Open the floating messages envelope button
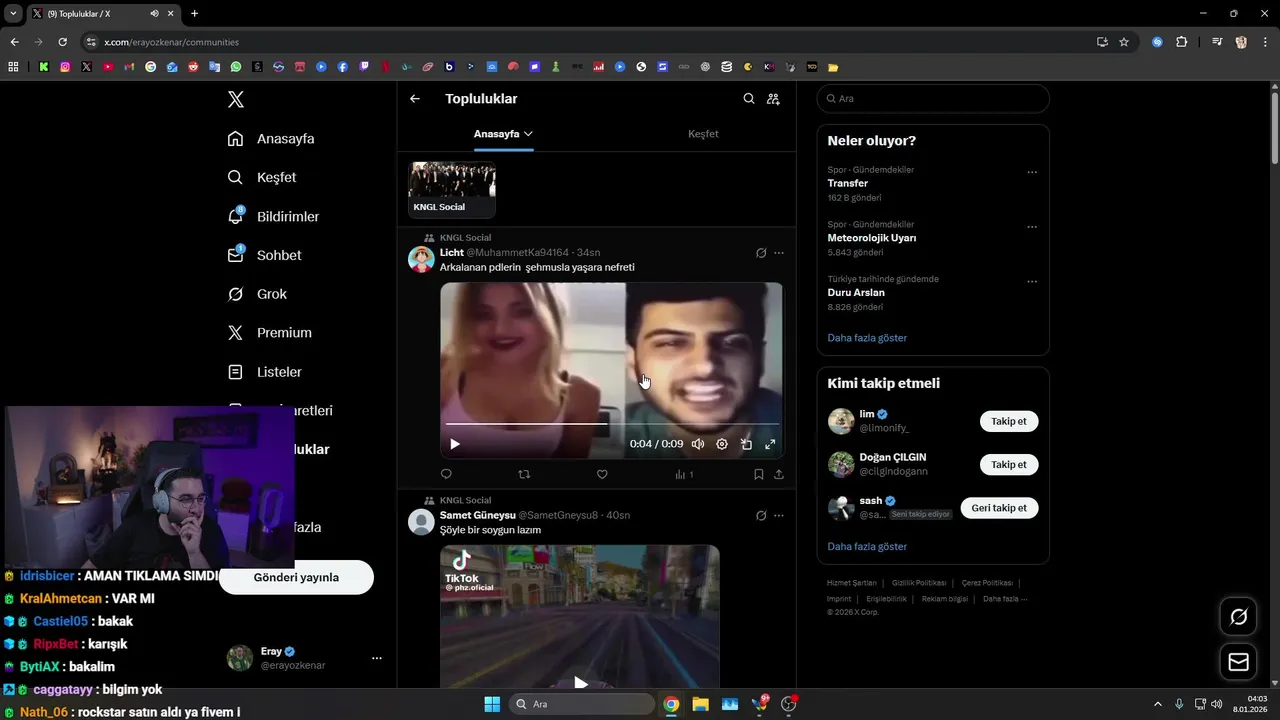 pos(1238,662)
